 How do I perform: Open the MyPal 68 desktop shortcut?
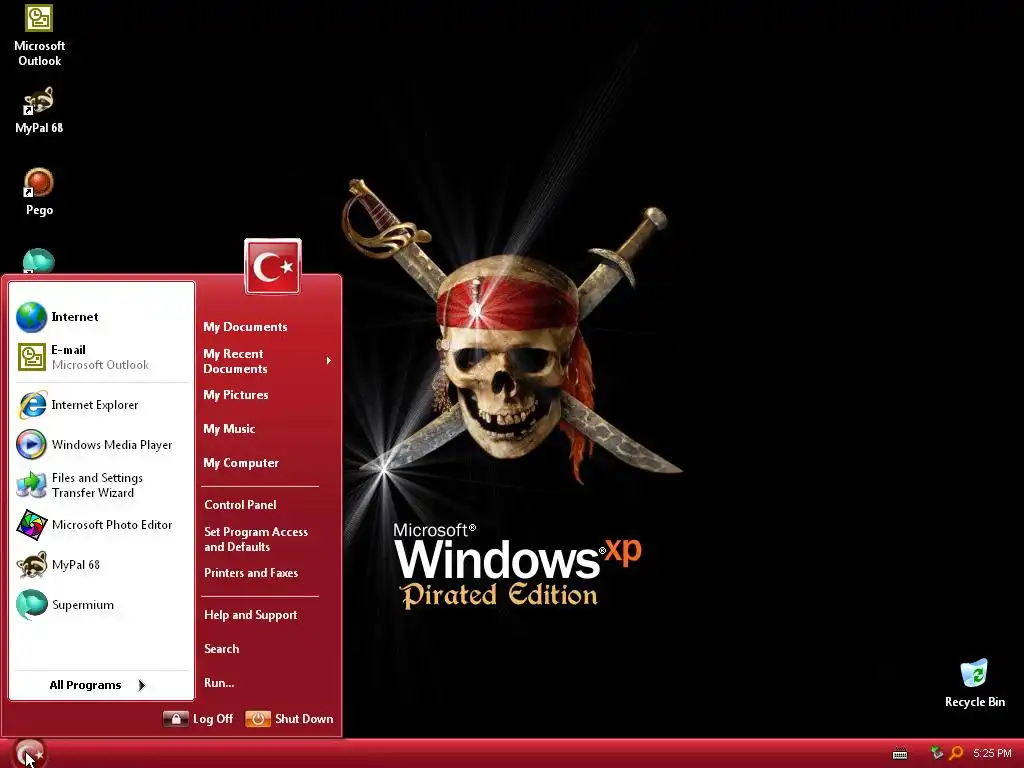coord(39,110)
